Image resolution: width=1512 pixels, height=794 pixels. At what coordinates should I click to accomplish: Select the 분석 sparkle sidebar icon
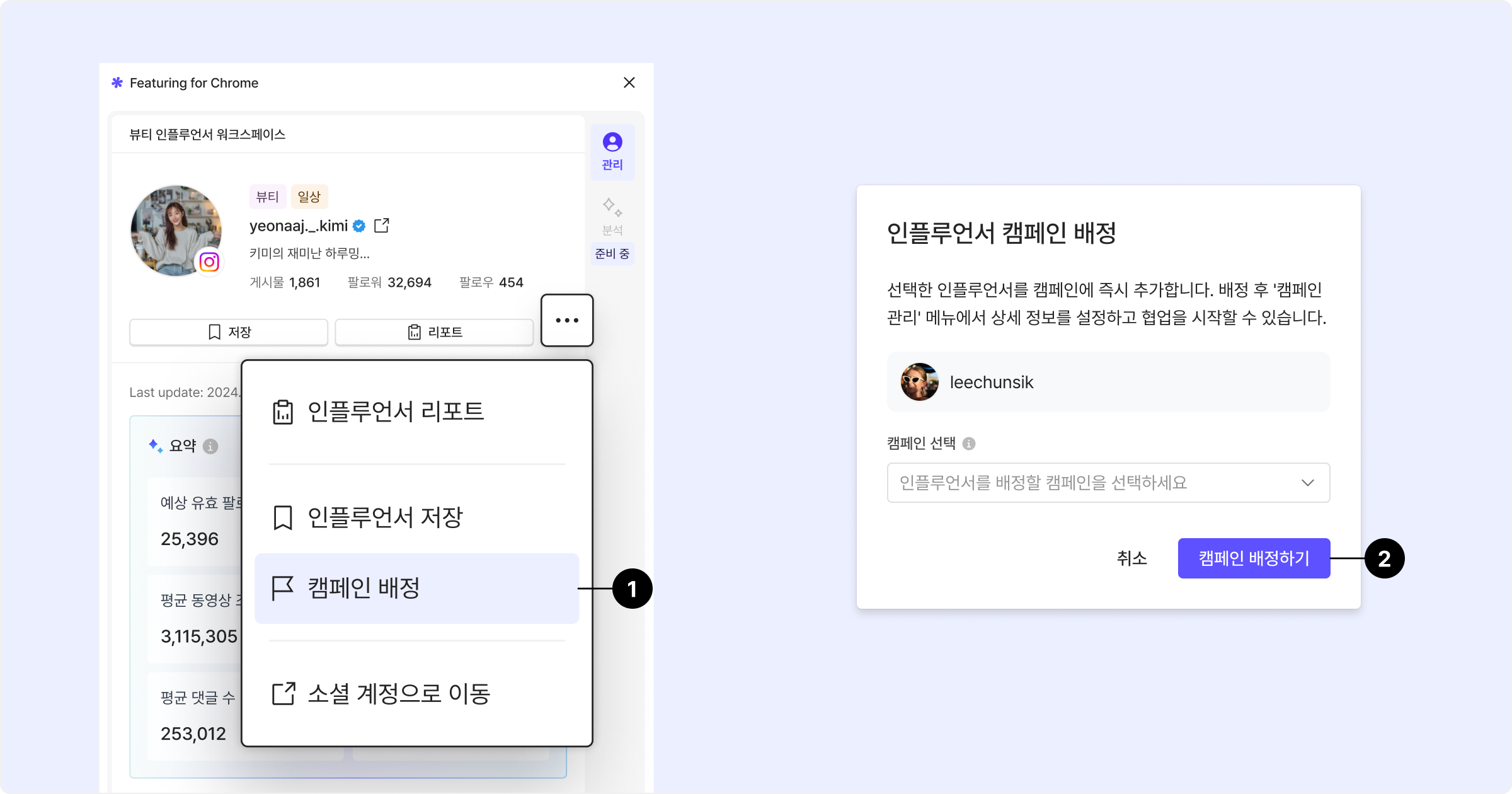(612, 207)
